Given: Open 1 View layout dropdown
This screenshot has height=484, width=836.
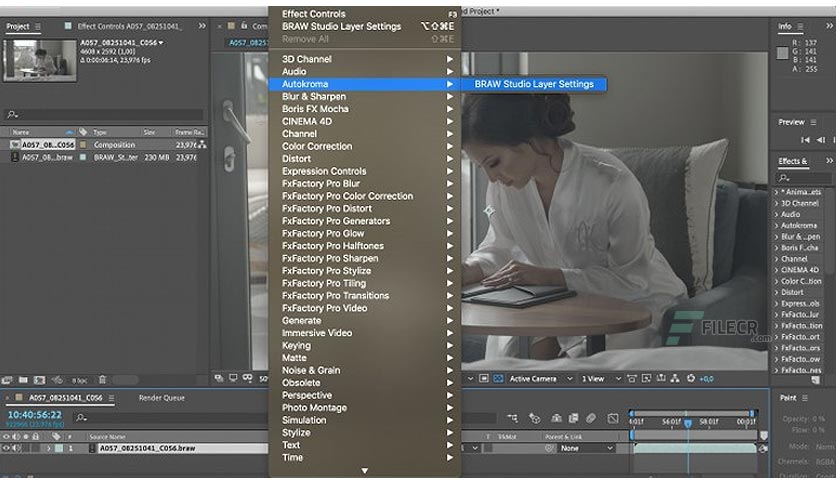Looking at the screenshot, I should click(601, 378).
